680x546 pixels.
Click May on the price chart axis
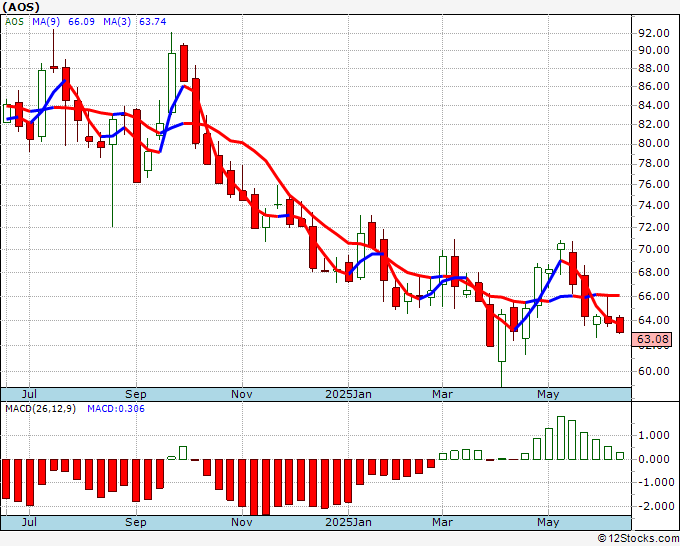[548, 394]
